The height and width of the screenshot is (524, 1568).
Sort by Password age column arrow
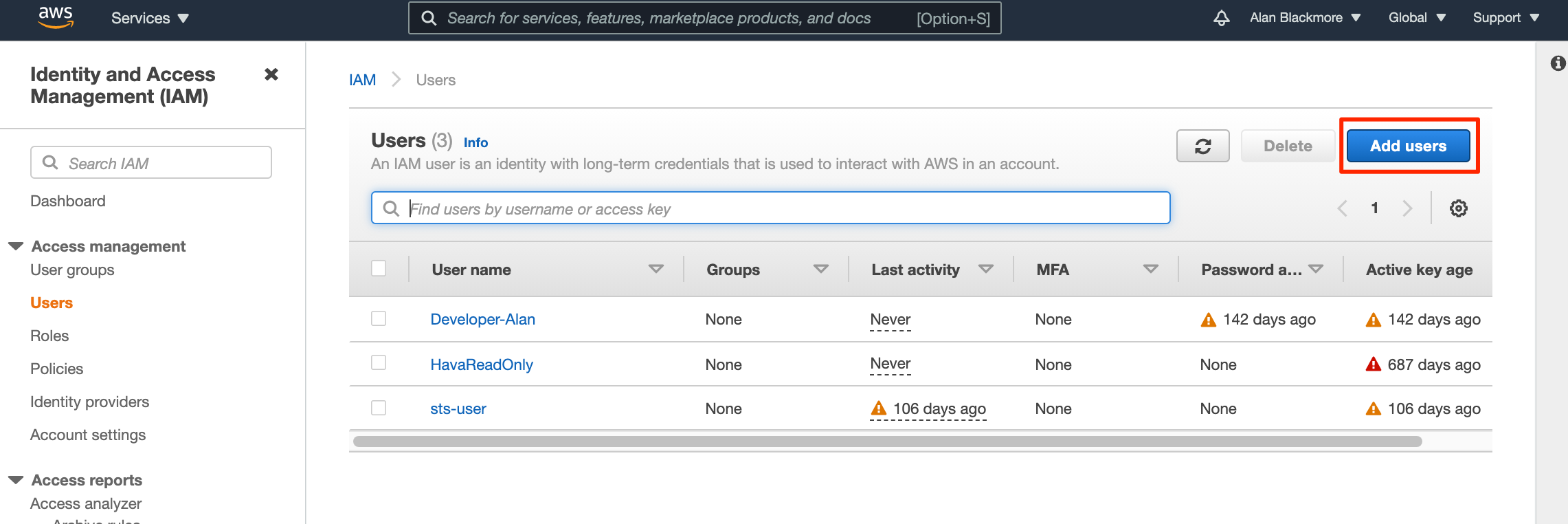pyautogui.click(x=1316, y=269)
